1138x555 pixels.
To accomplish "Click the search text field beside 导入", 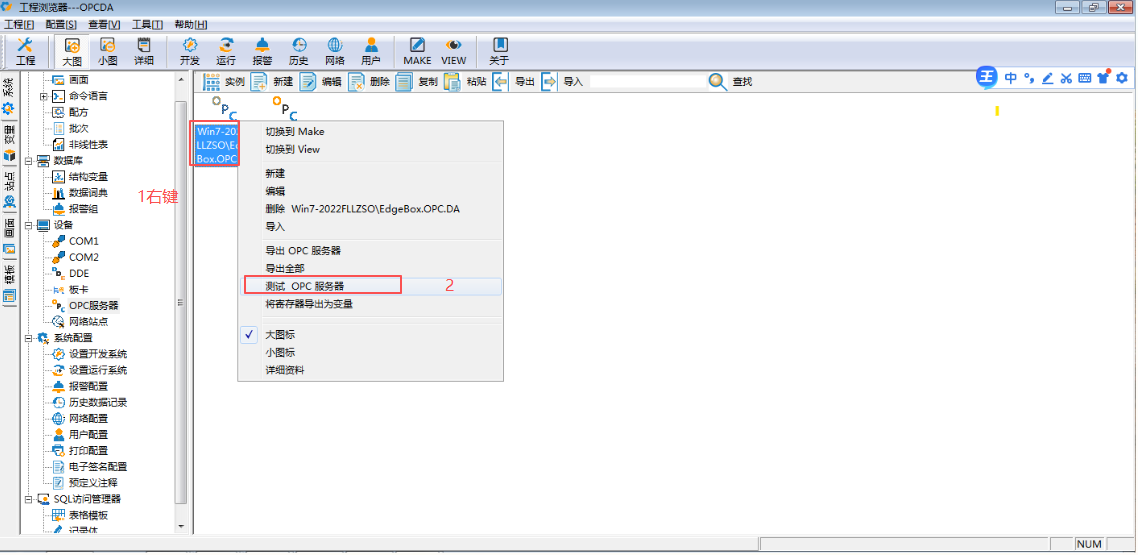I will coord(645,82).
